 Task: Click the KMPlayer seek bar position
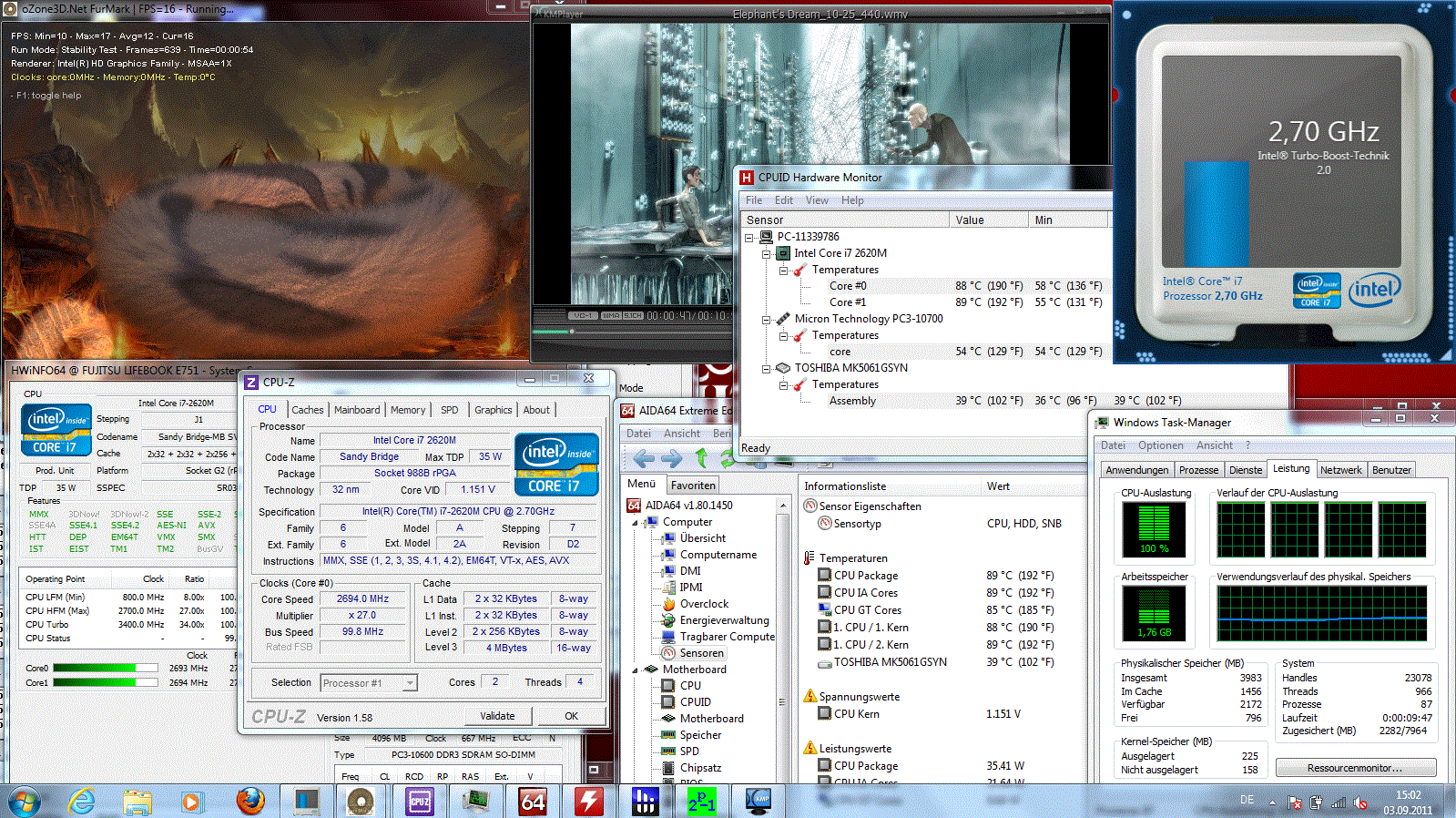(x=572, y=332)
